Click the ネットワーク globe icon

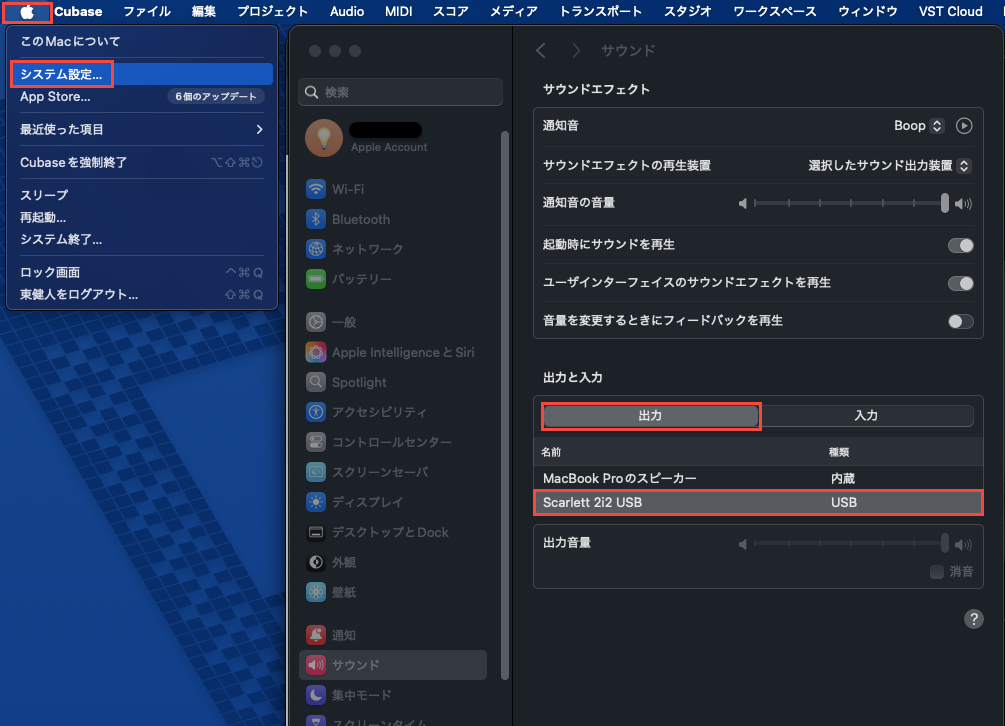[x=316, y=249]
